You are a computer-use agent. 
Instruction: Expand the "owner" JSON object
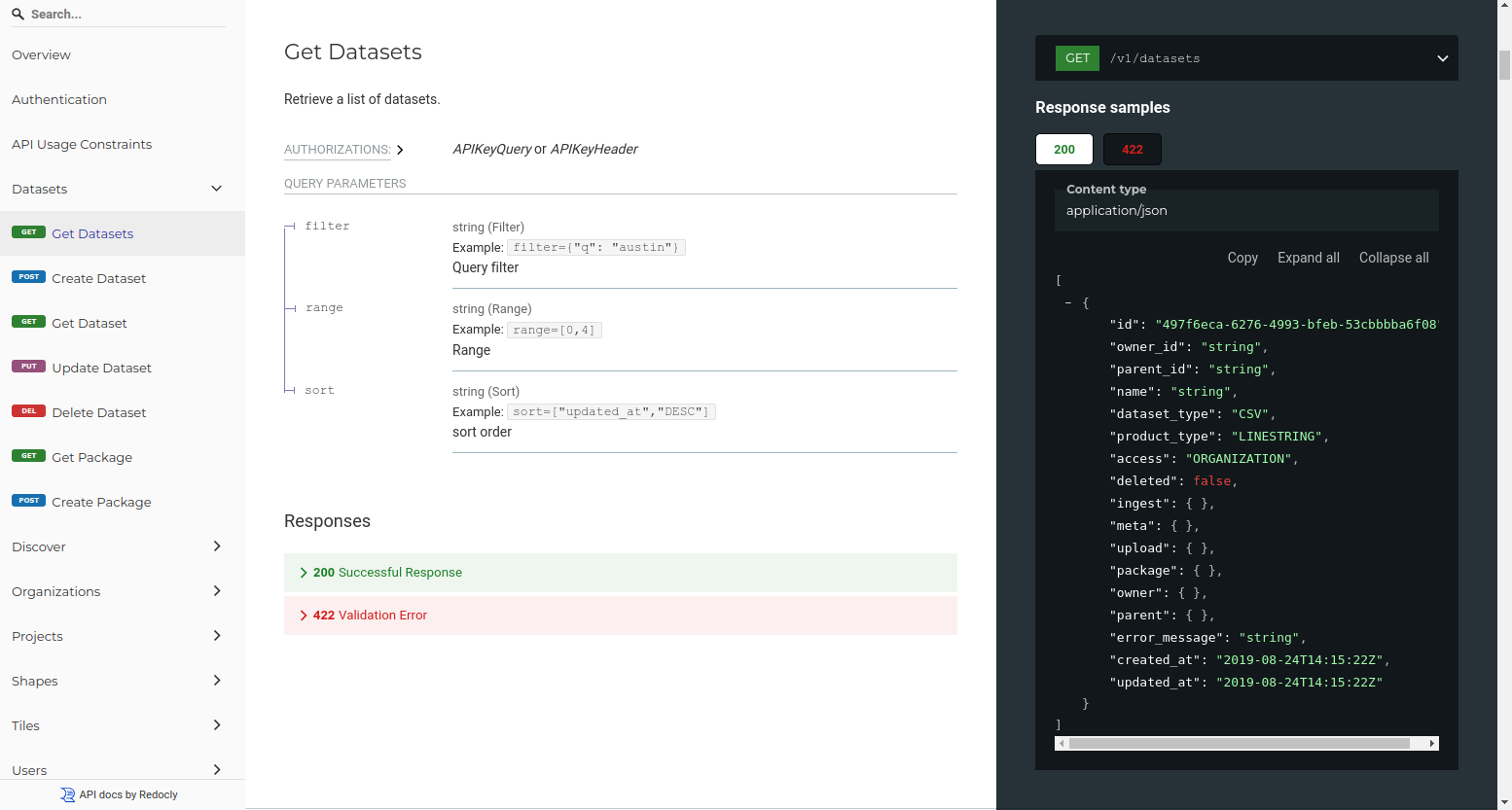pos(1190,593)
